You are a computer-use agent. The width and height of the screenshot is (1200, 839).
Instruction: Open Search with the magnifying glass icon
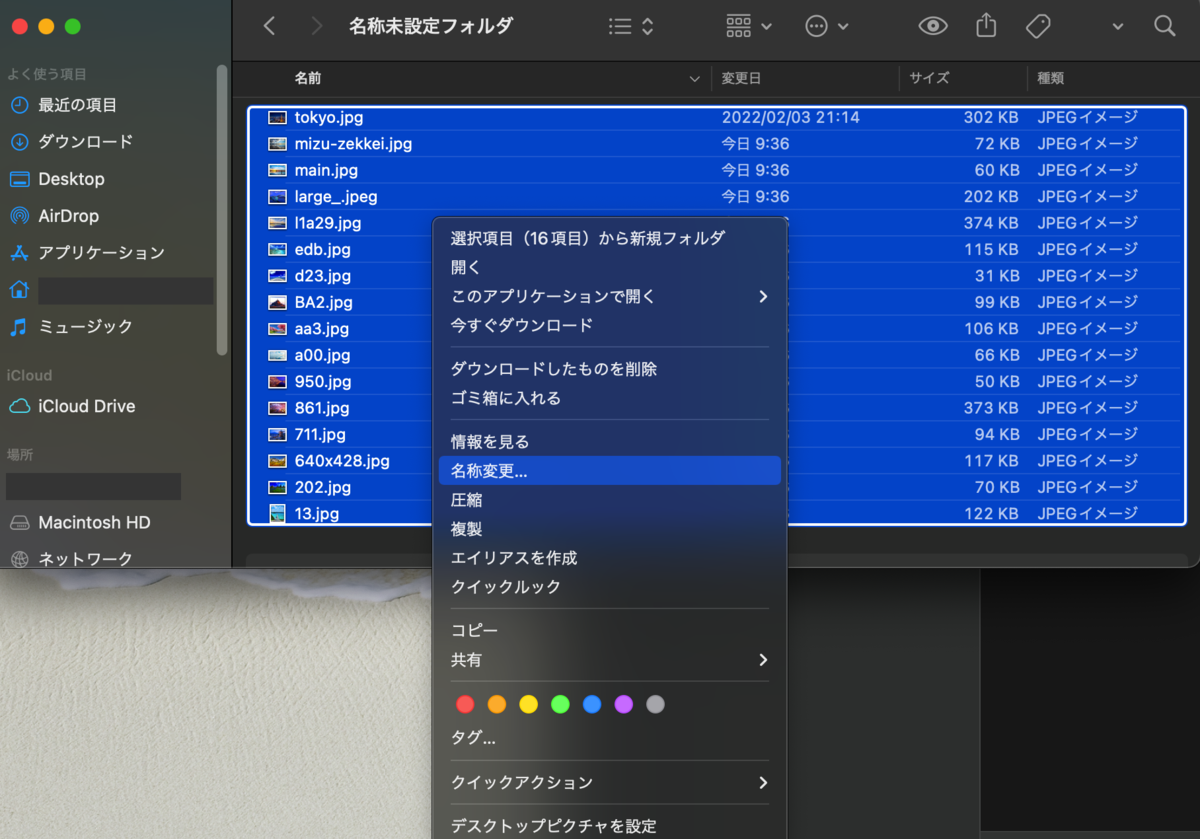click(x=1164, y=26)
